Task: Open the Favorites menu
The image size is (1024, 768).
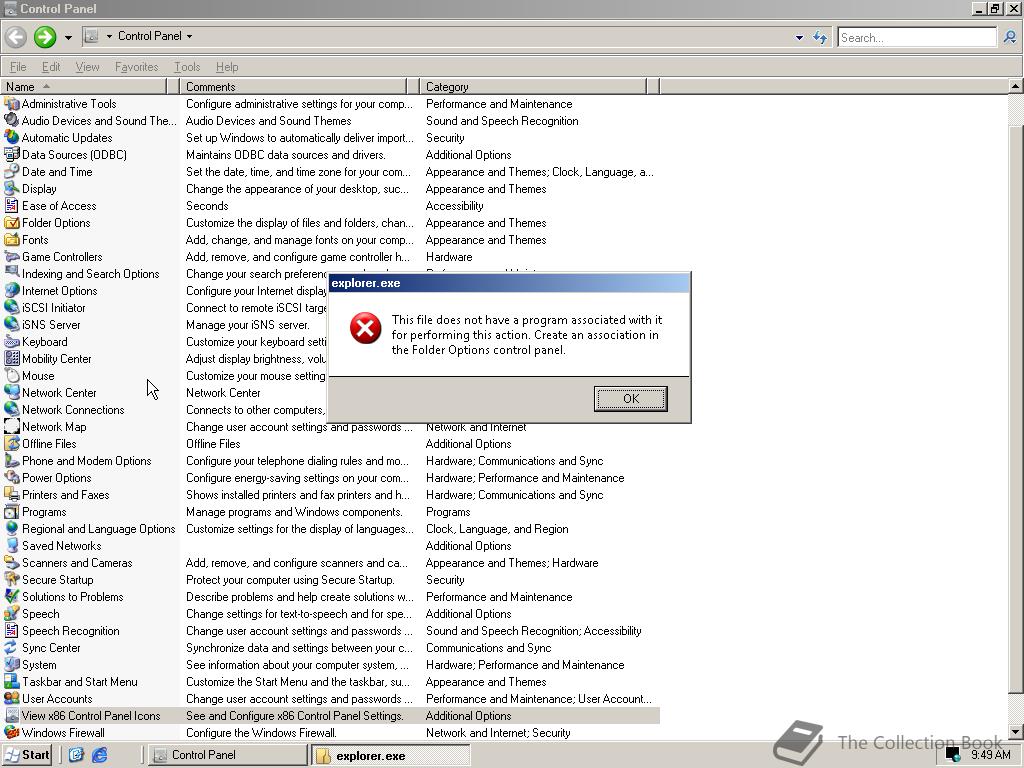Action: coord(136,67)
